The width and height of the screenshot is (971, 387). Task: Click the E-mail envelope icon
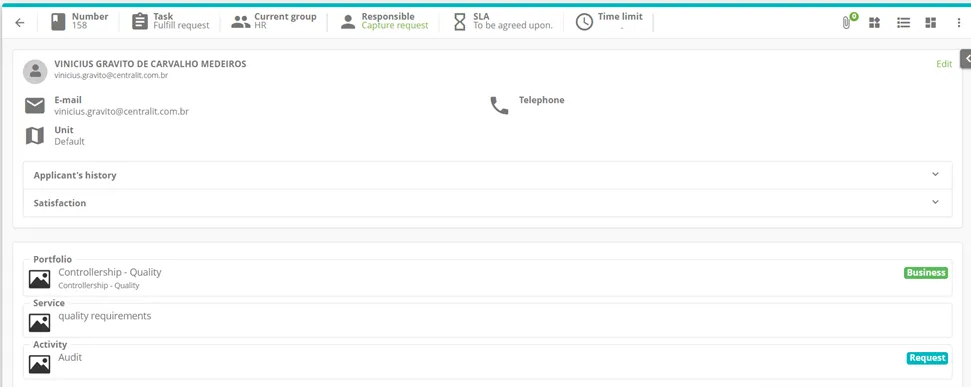point(35,106)
